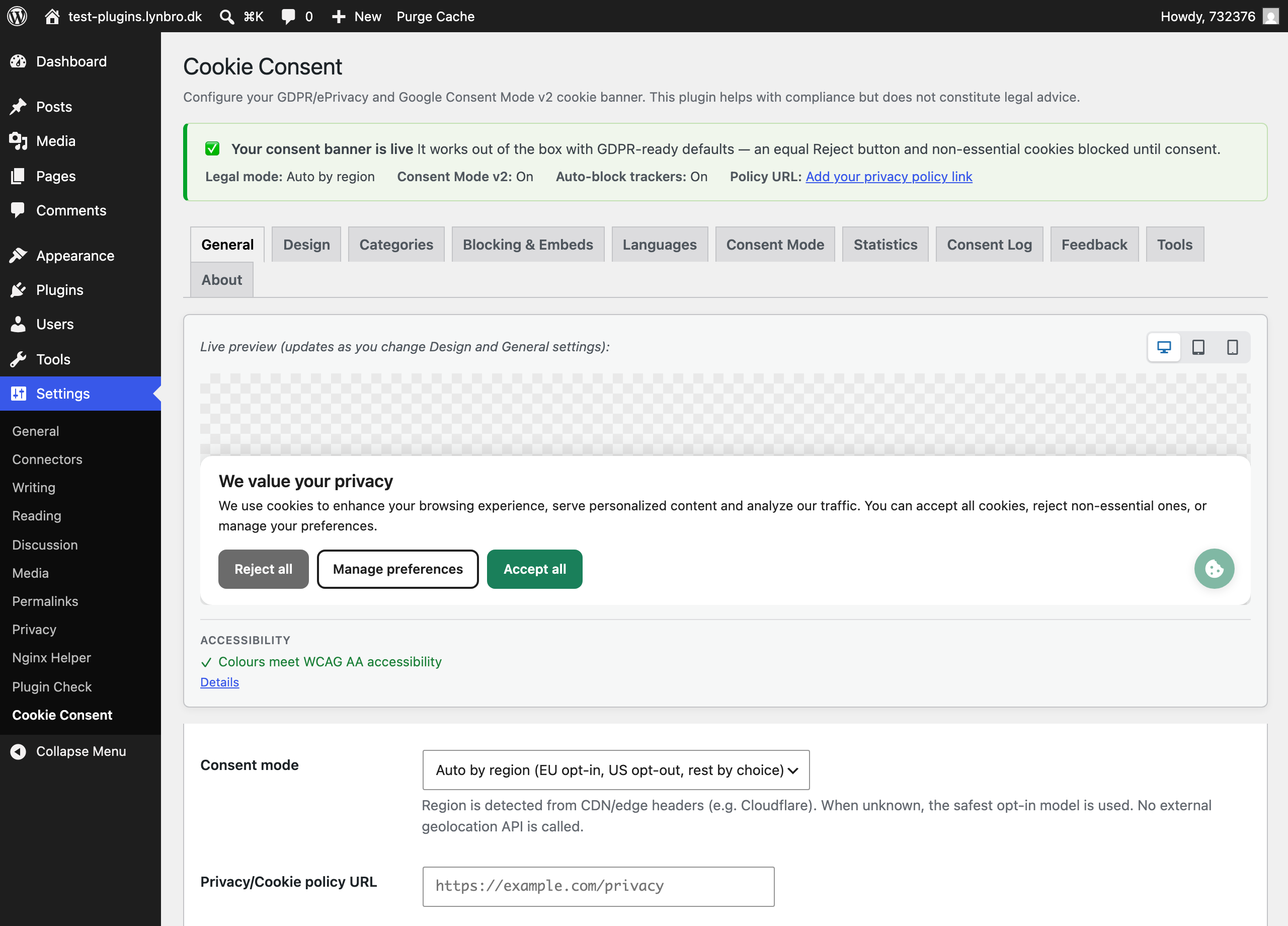Open the Blocking & Embeds tab
Viewport: 1288px width, 926px height.
click(528, 244)
